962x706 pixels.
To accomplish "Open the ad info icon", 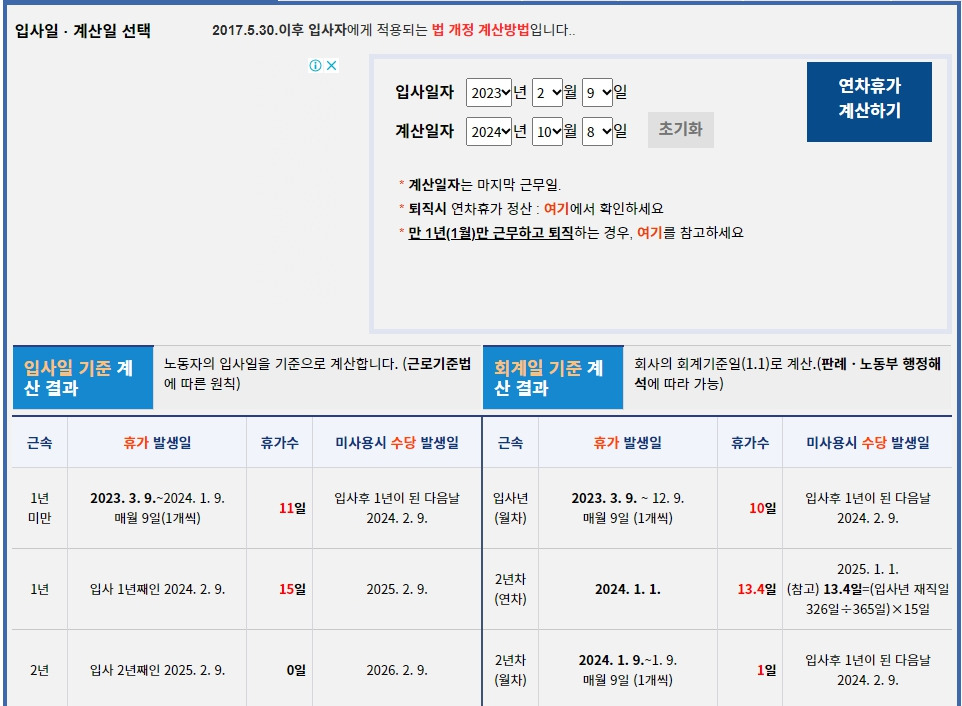I will coord(315,66).
